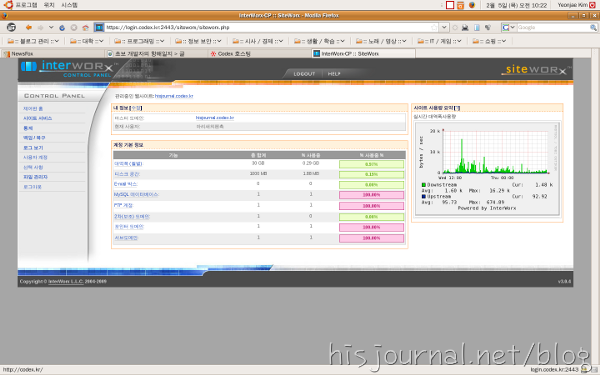Click the 대역폭 (월별) usage percentage bar
Image resolution: width=600 pixels, height=375 pixels.
point(371,164)
